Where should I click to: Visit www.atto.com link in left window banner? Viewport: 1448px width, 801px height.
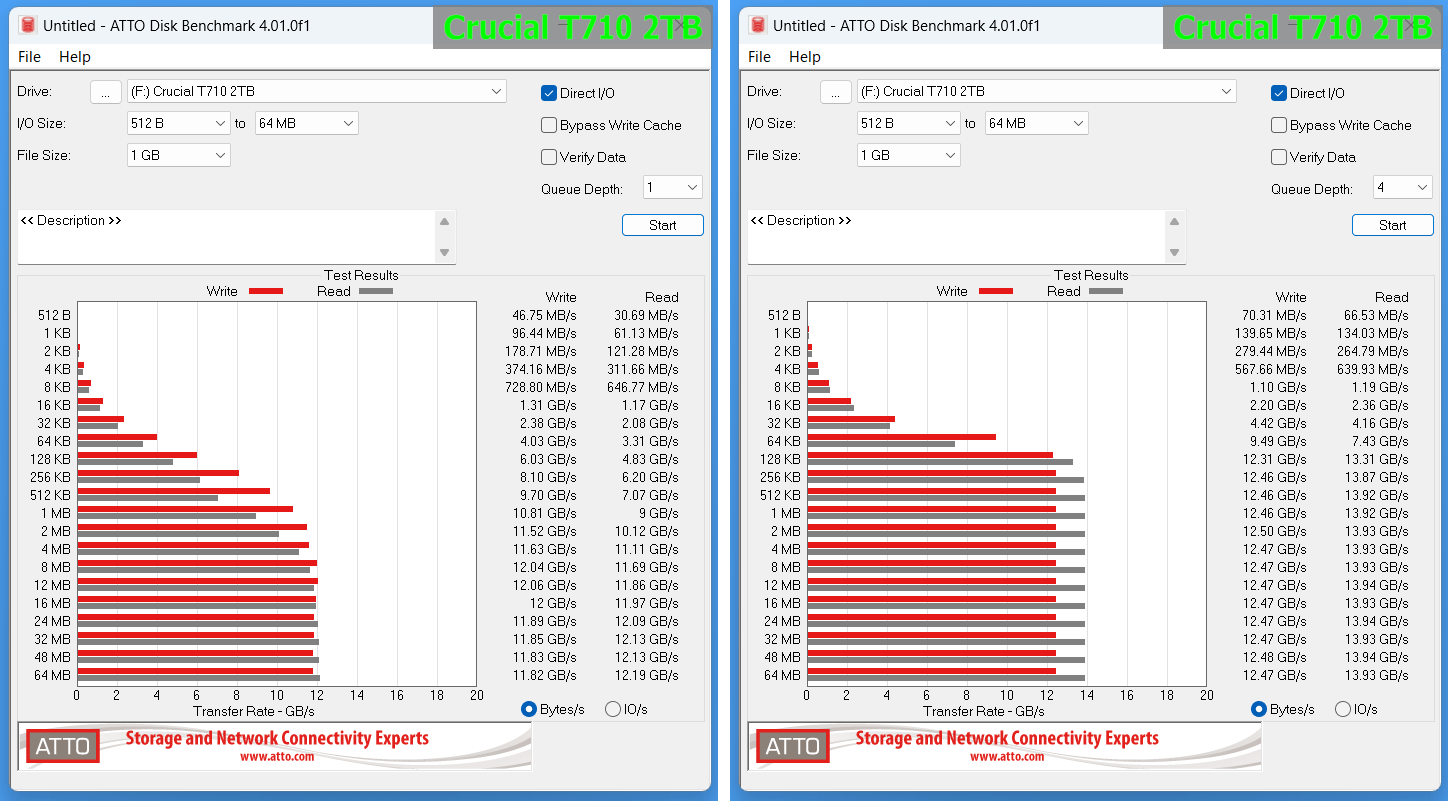[276, 757]
